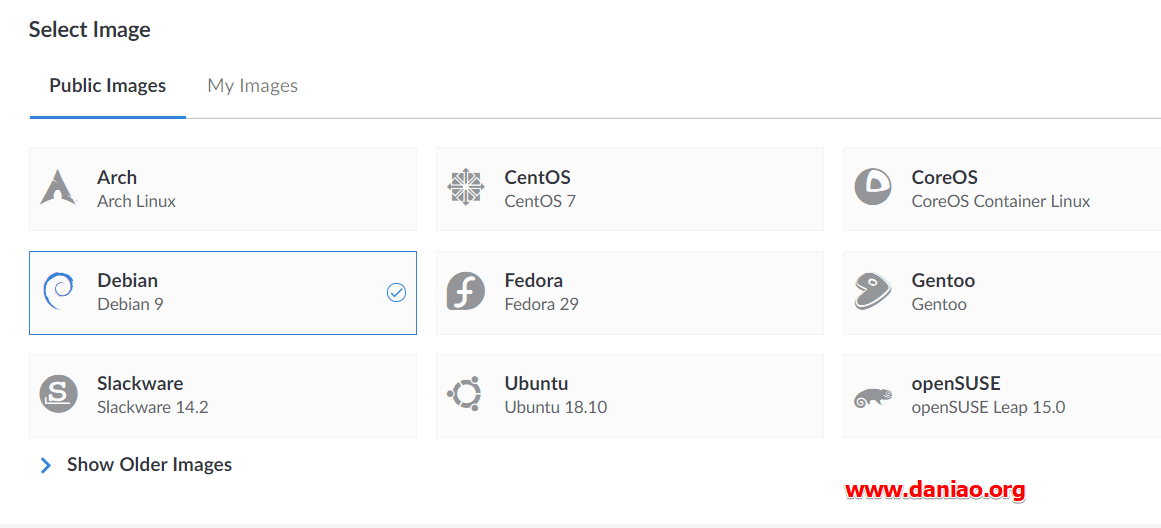The height and width of the screenshot is (528, 1161).
Task: Click the Arch Linux logo icon
Action: 58,188
